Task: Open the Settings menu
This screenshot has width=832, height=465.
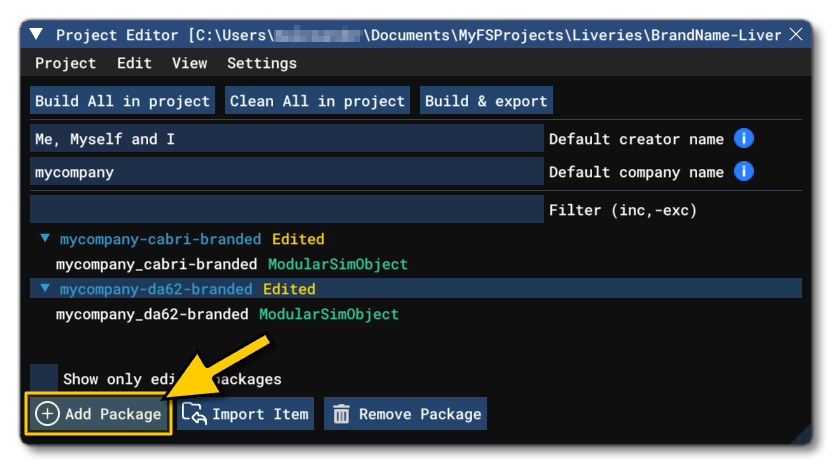Action: 261,63
